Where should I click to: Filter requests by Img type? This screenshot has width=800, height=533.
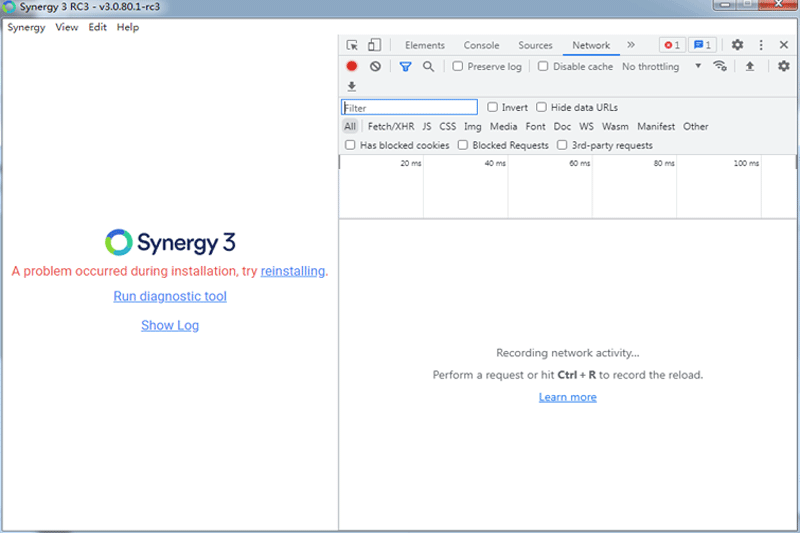click(x=472, y=126)
